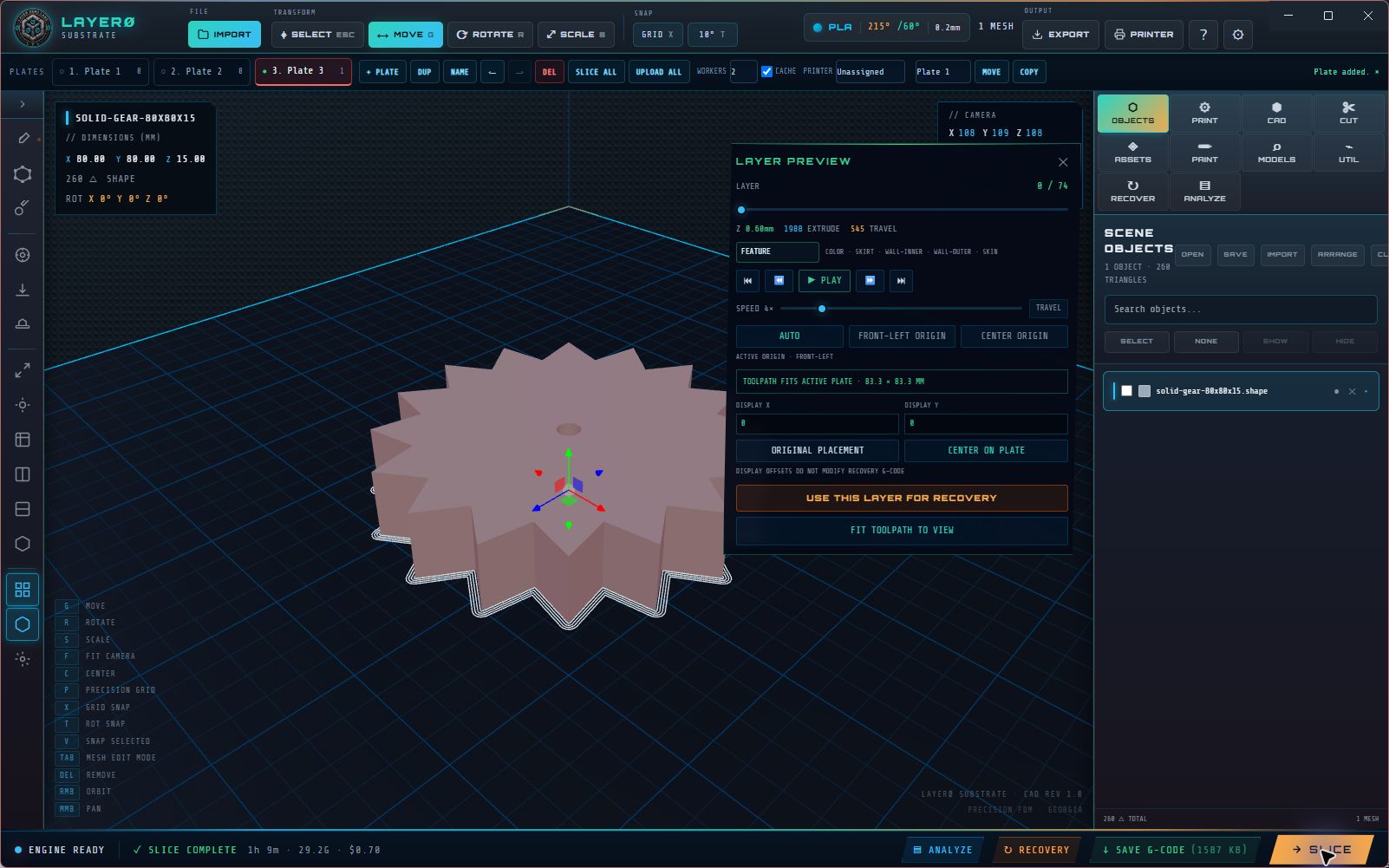Dismiss the 'Plate added.' notification
Image resolution: width=1389 pixels, height=868 pixels.
point(1377,72)
